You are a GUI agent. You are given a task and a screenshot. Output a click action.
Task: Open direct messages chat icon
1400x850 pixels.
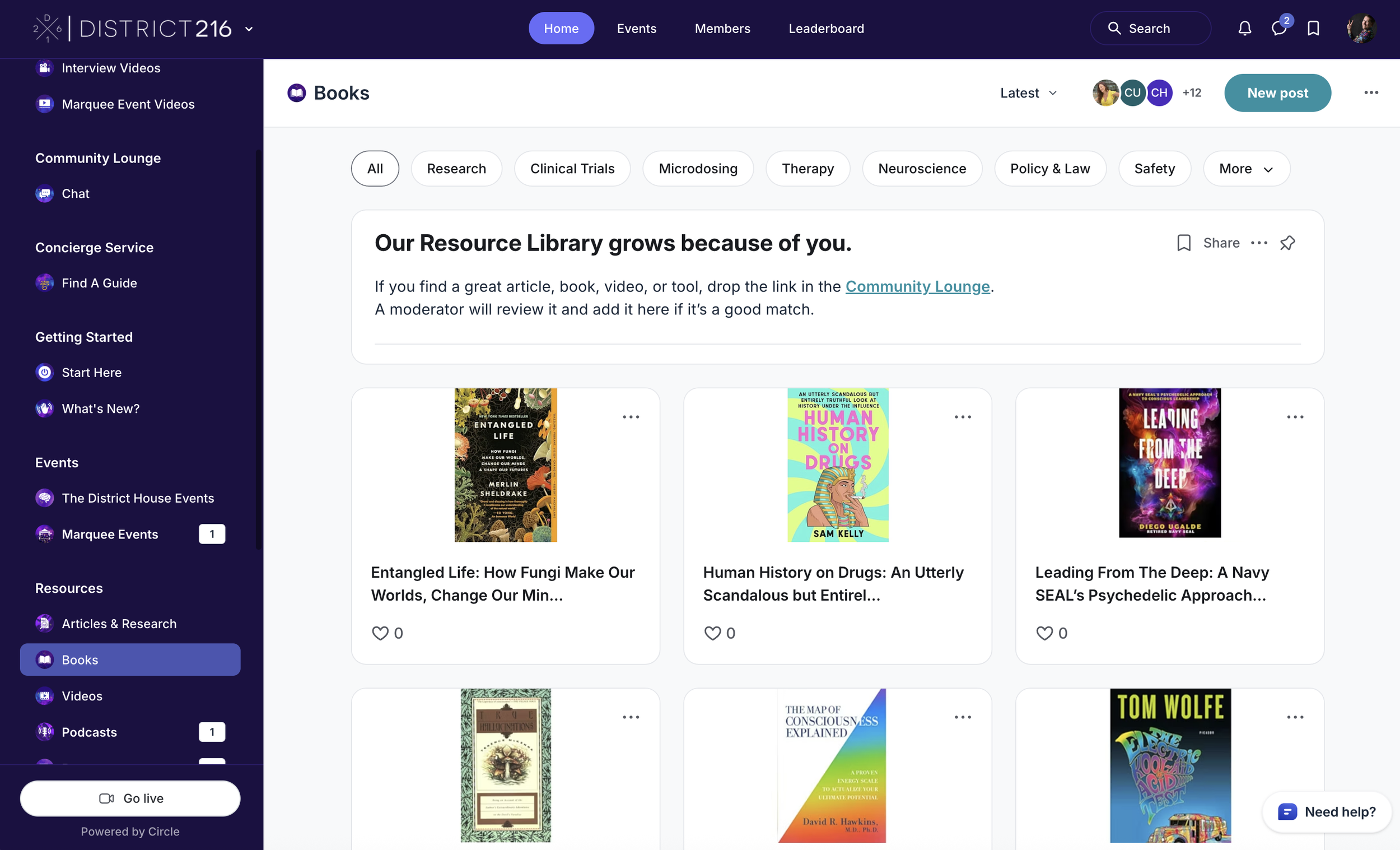pos(1278,29)
